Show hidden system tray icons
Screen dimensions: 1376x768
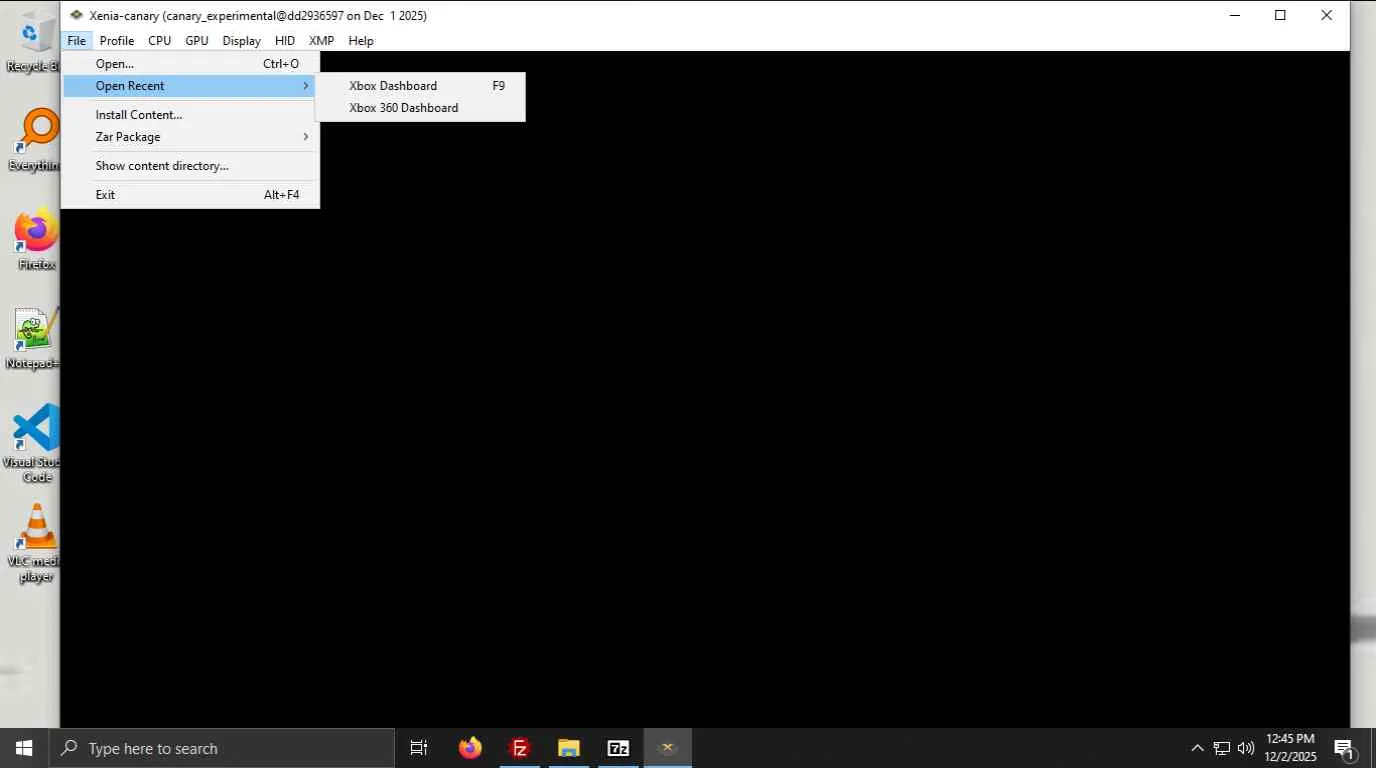1197,748
